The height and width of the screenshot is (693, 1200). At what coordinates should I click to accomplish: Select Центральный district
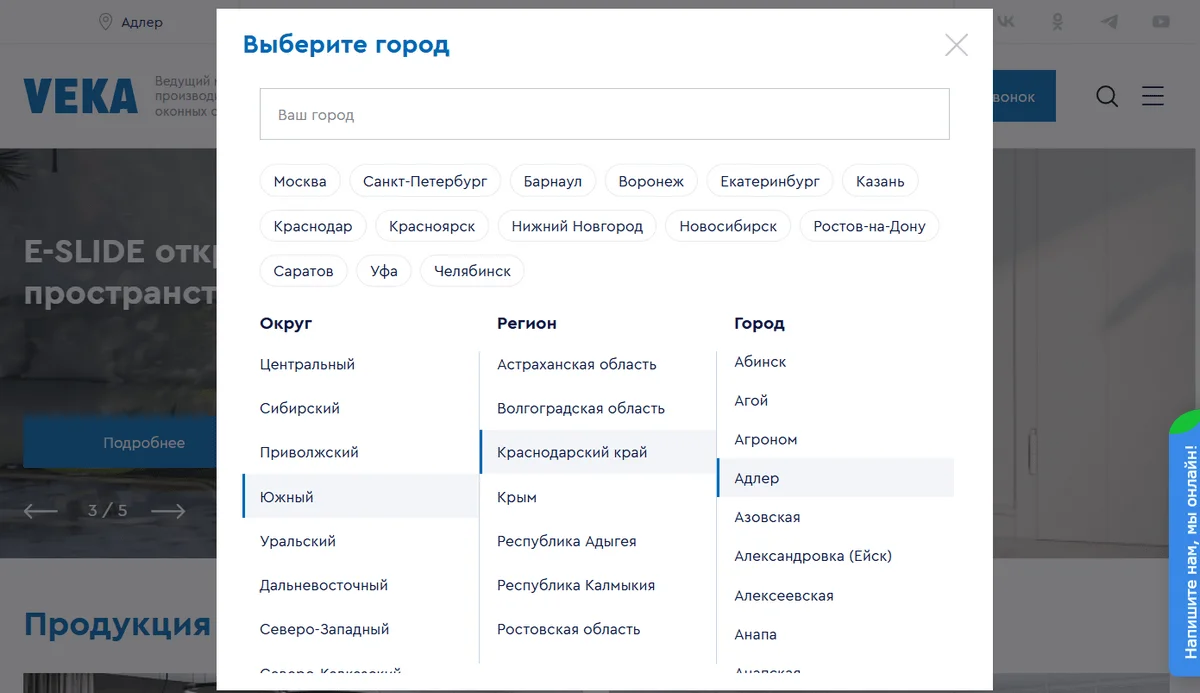point(360,364)
